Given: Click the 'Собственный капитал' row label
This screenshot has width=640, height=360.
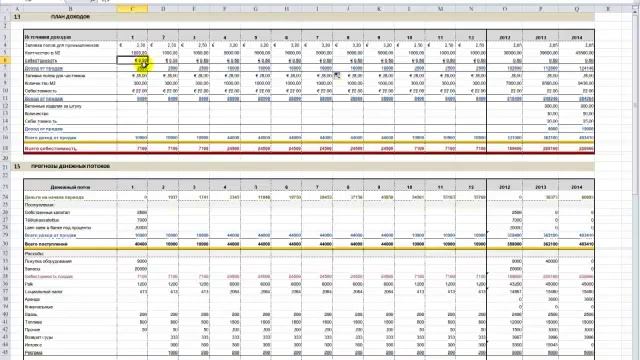Looking at the screenshot, I should click(47, 212).
